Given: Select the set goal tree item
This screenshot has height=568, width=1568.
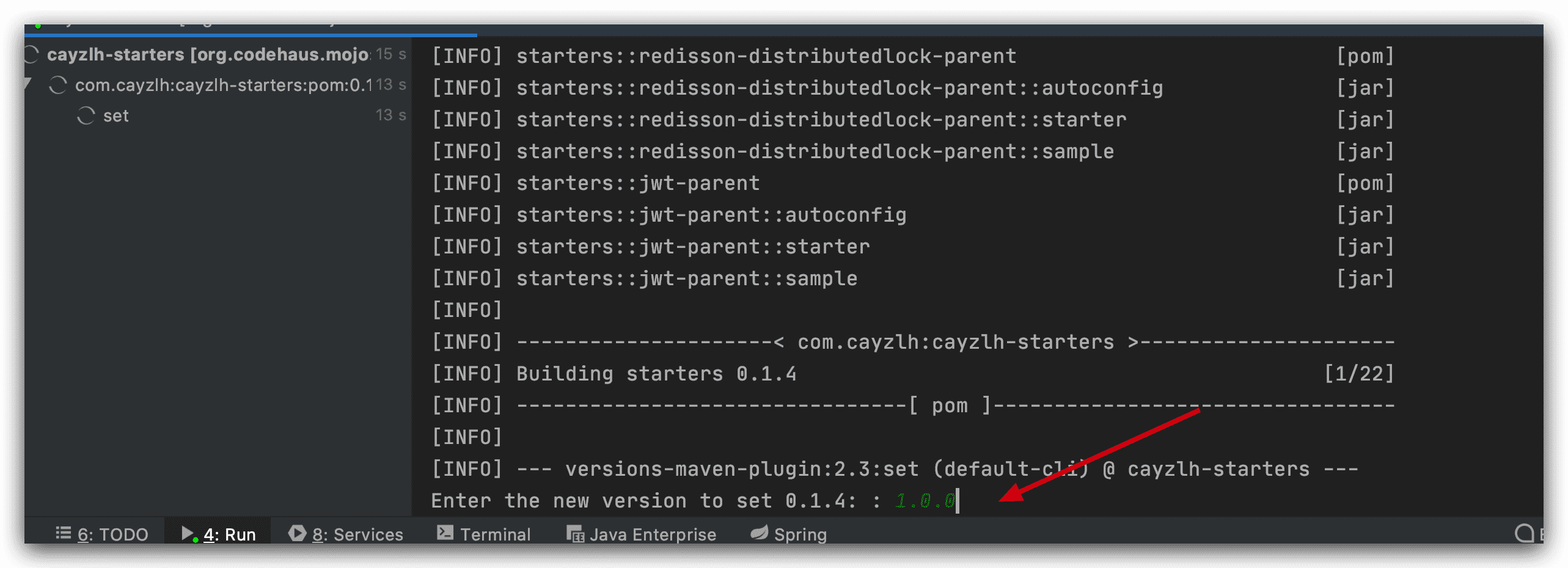Looking at the screenshot, I should coord(115,115).
